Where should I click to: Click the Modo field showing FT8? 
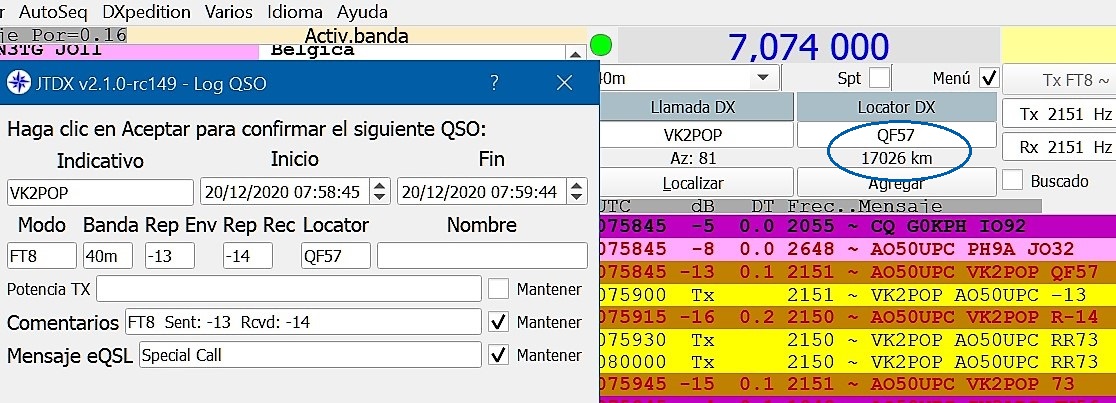coord(42,256)
